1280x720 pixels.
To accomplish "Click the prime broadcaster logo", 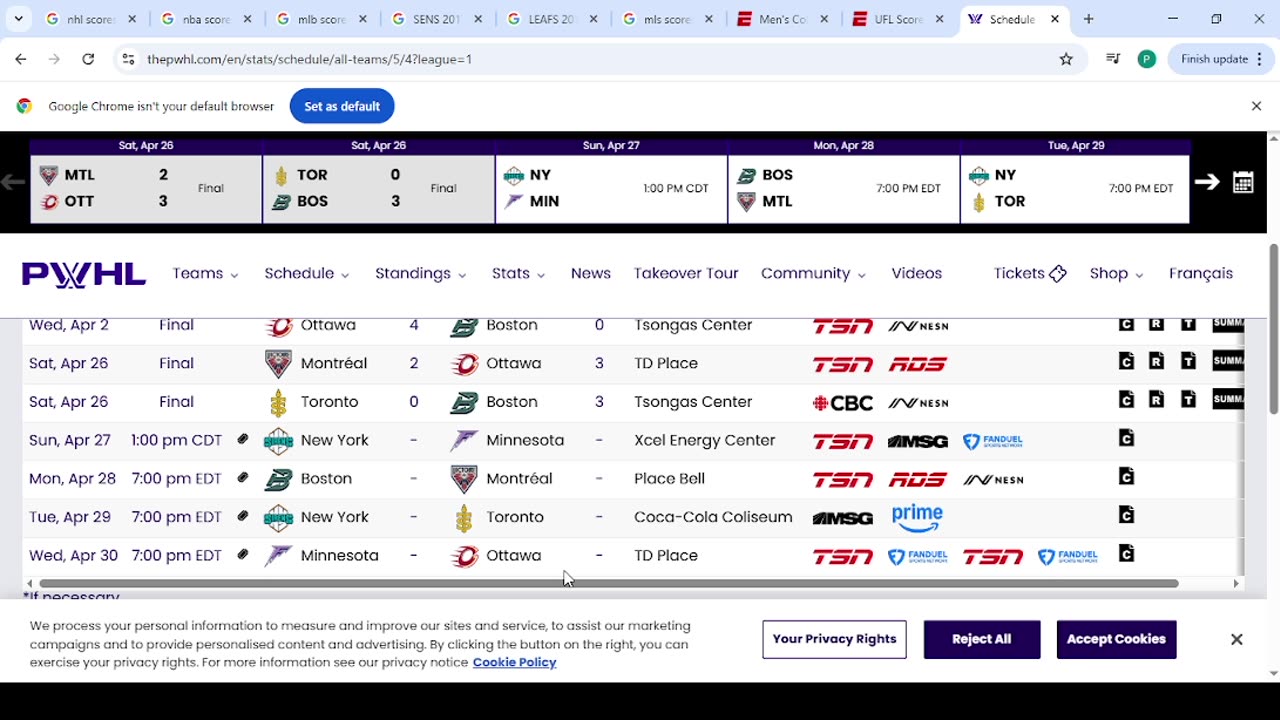I will (x=917, y=518).
